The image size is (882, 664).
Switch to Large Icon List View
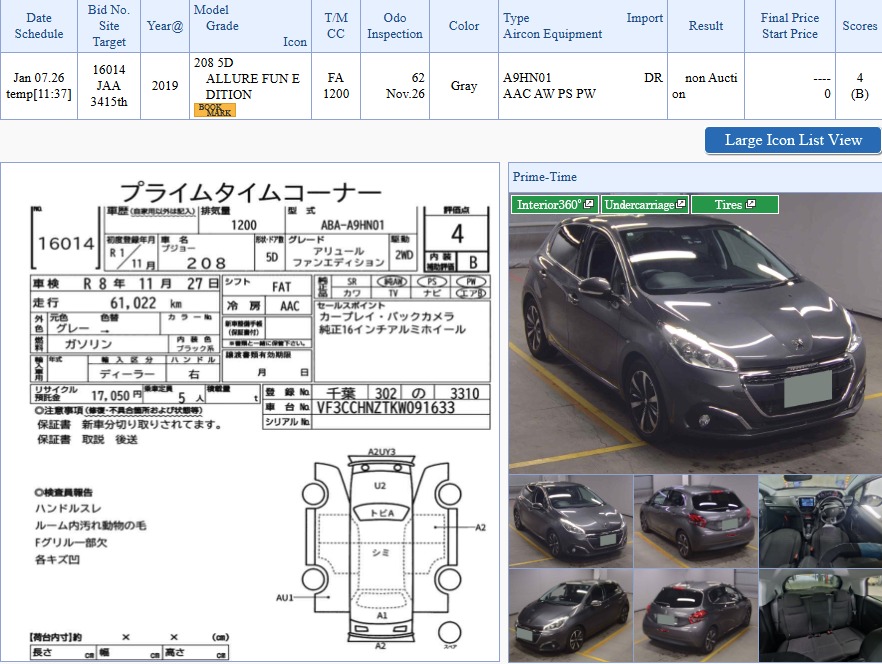coord(793,140)
